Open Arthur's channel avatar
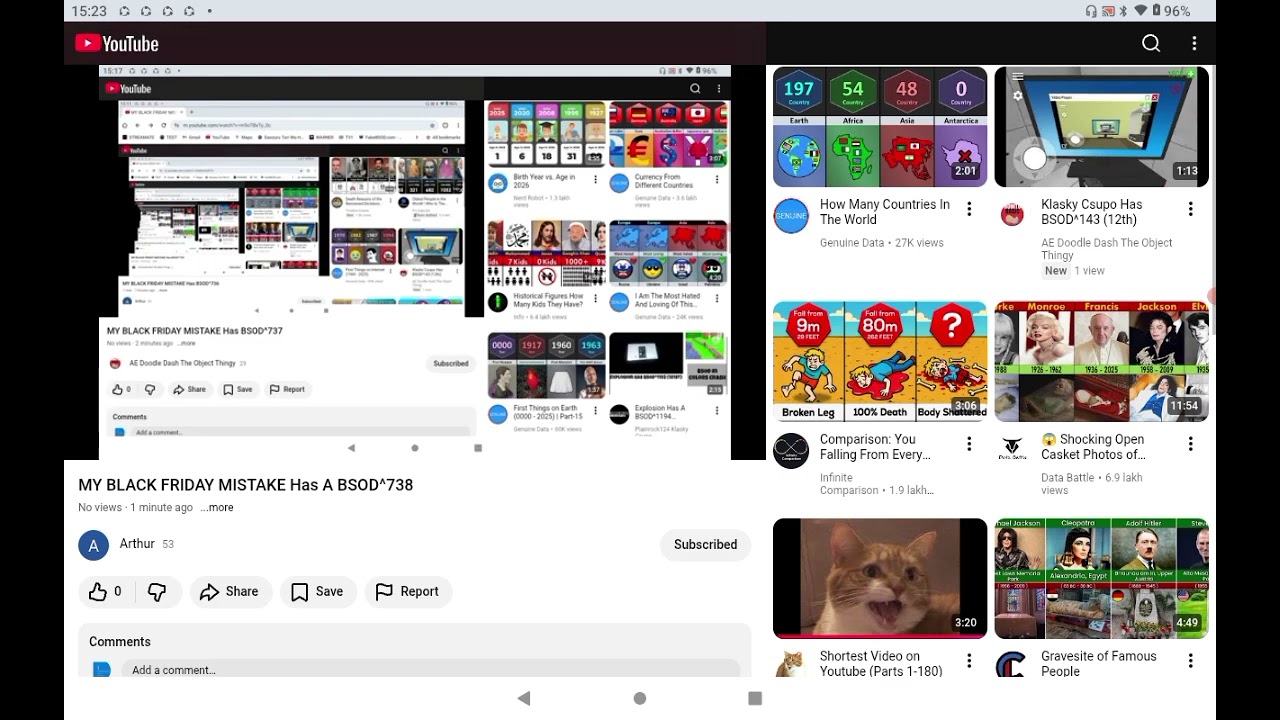Viewport: 1280px width, 720px height. tap(94, 545)
